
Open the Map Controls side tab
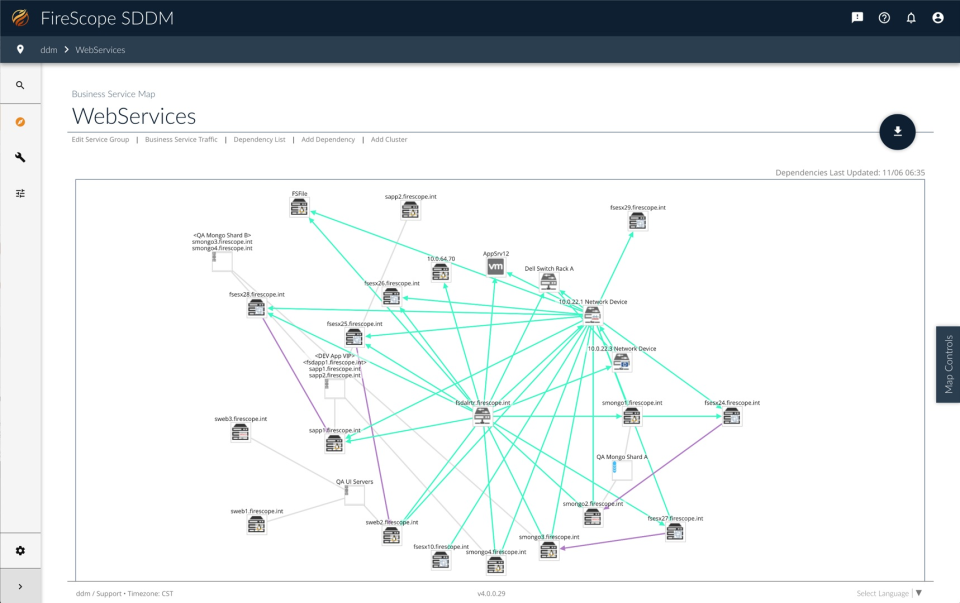(948, 364)
